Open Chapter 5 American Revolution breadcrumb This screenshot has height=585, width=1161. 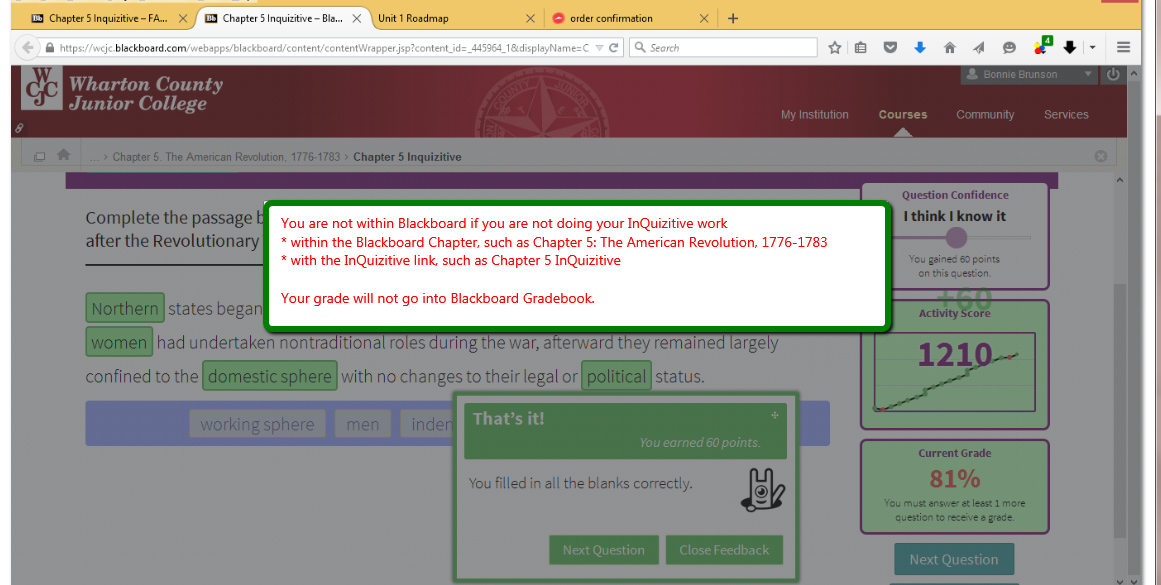click(226, 157)
